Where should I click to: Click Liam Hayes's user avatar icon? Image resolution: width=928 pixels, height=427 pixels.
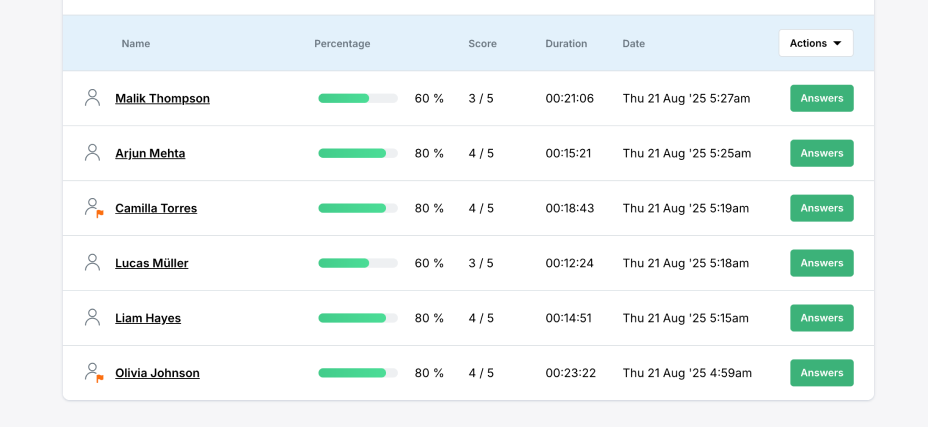(93, 318)
